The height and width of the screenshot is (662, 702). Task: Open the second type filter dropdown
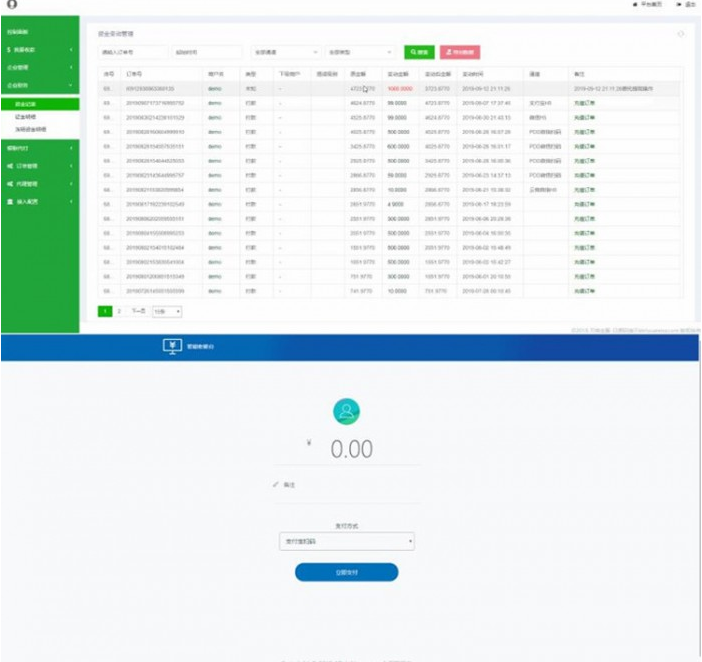point(360,52)
